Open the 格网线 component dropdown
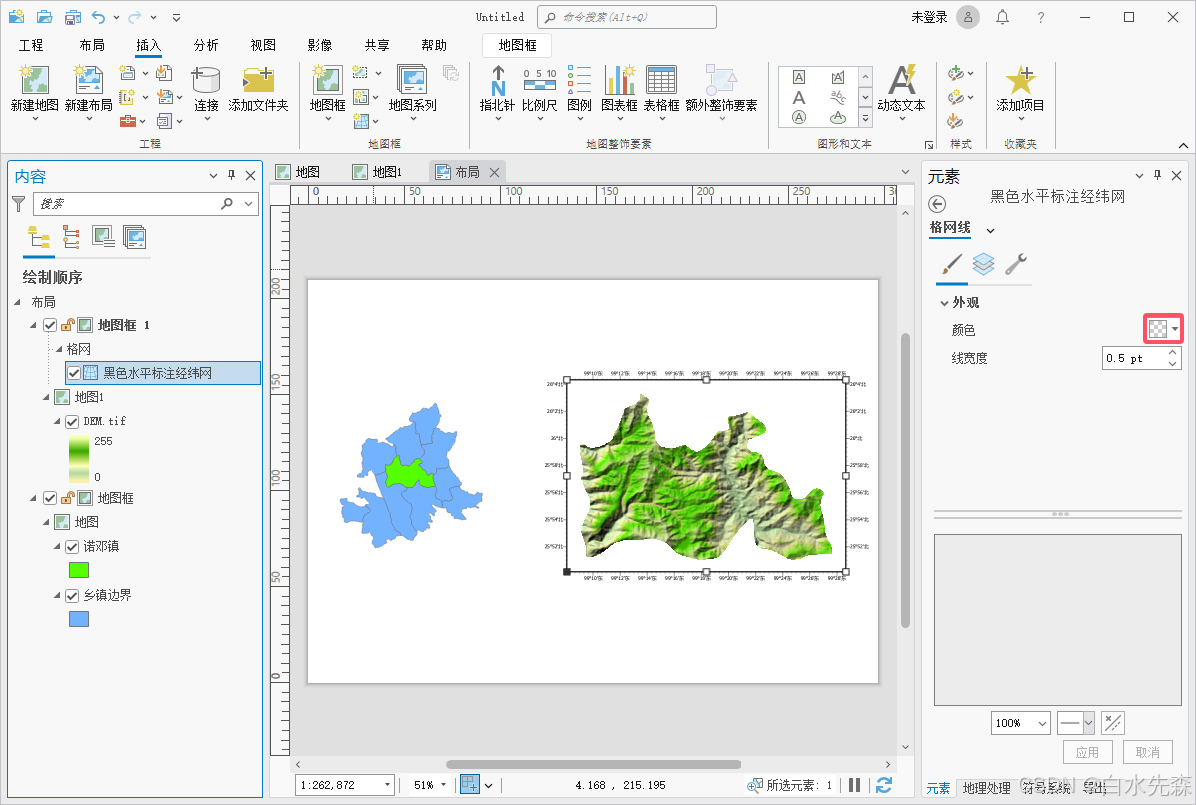The height and width of the screenshot is (805, 1196). tap(990, 230)
